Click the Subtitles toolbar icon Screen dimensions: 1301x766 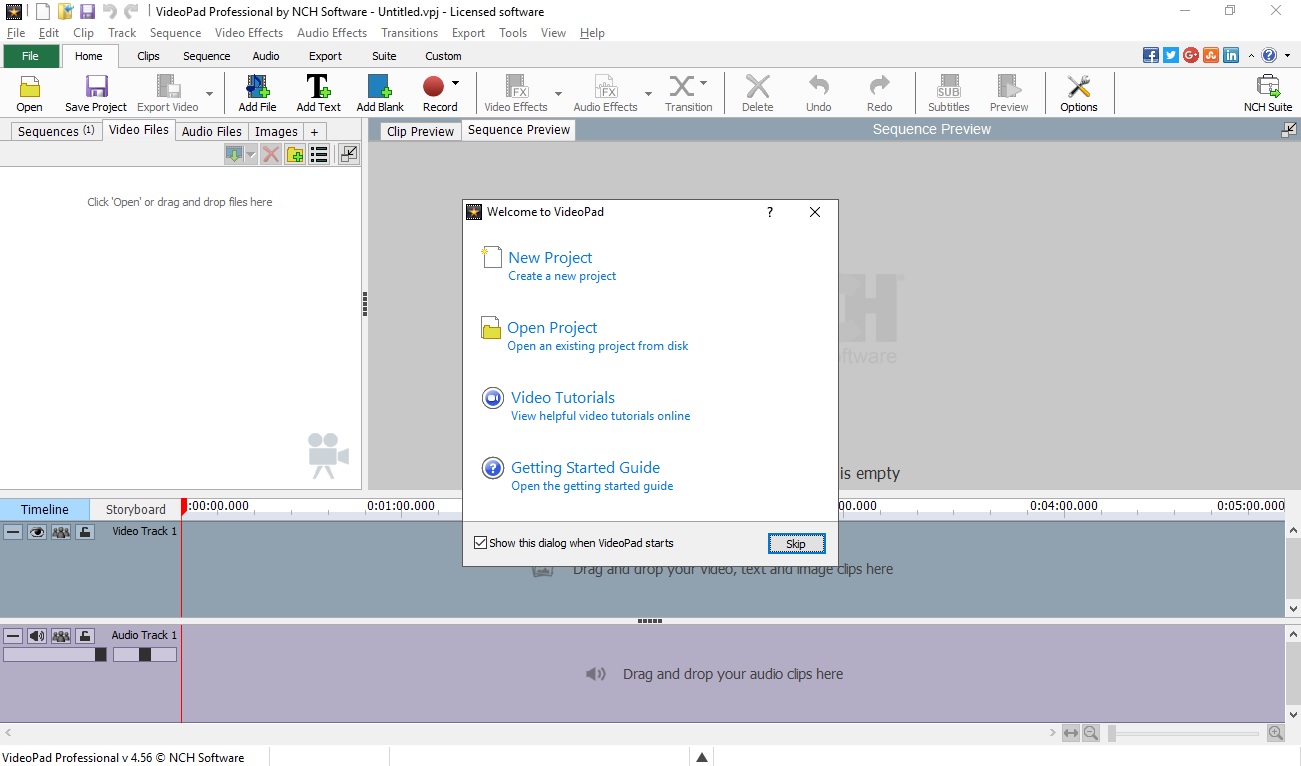[x=948, y=87]
